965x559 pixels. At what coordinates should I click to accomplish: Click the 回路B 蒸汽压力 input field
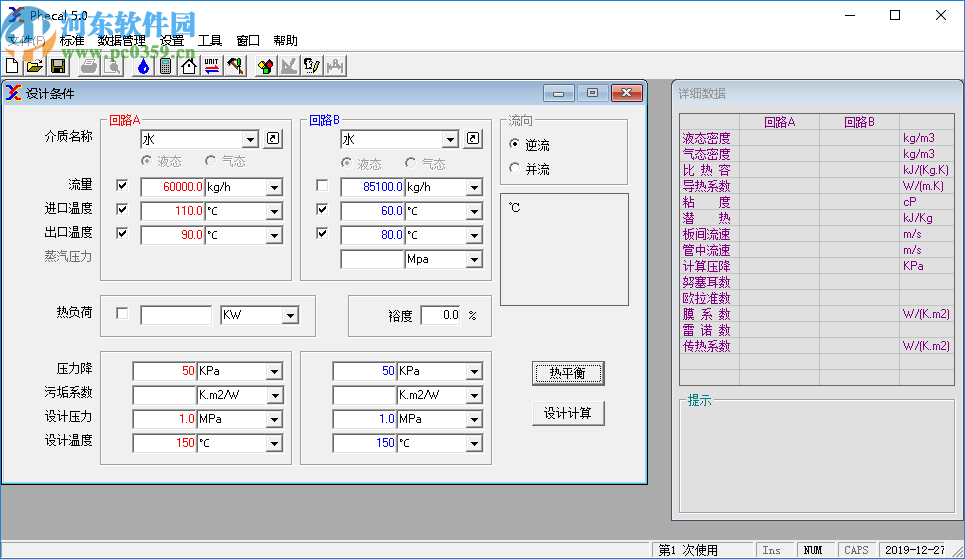tap(372, 259)
